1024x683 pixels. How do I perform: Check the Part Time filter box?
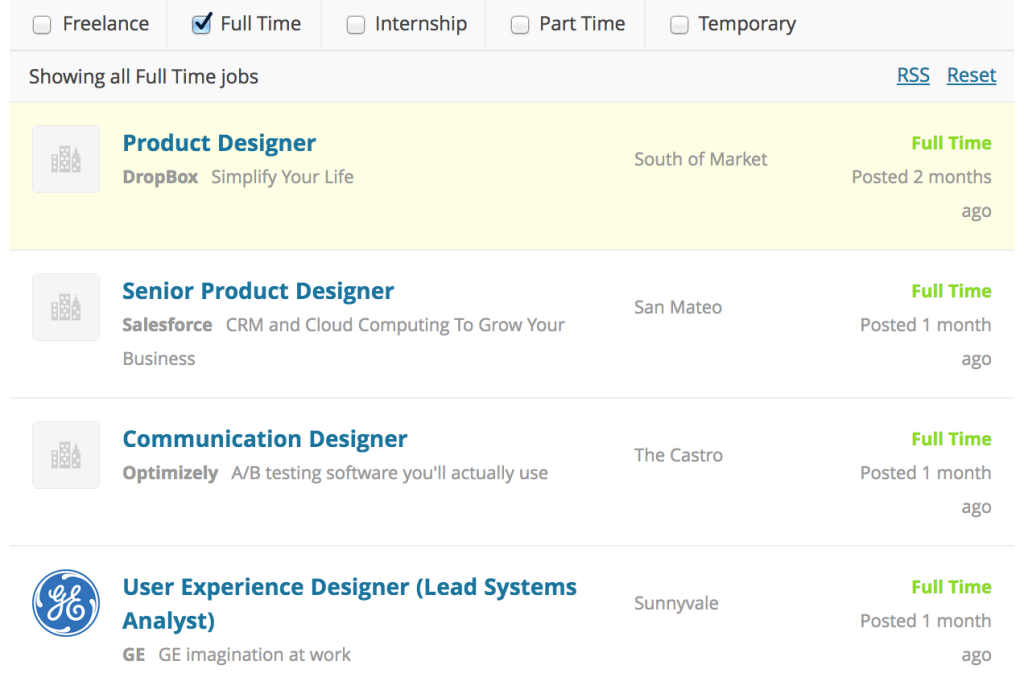520,25
